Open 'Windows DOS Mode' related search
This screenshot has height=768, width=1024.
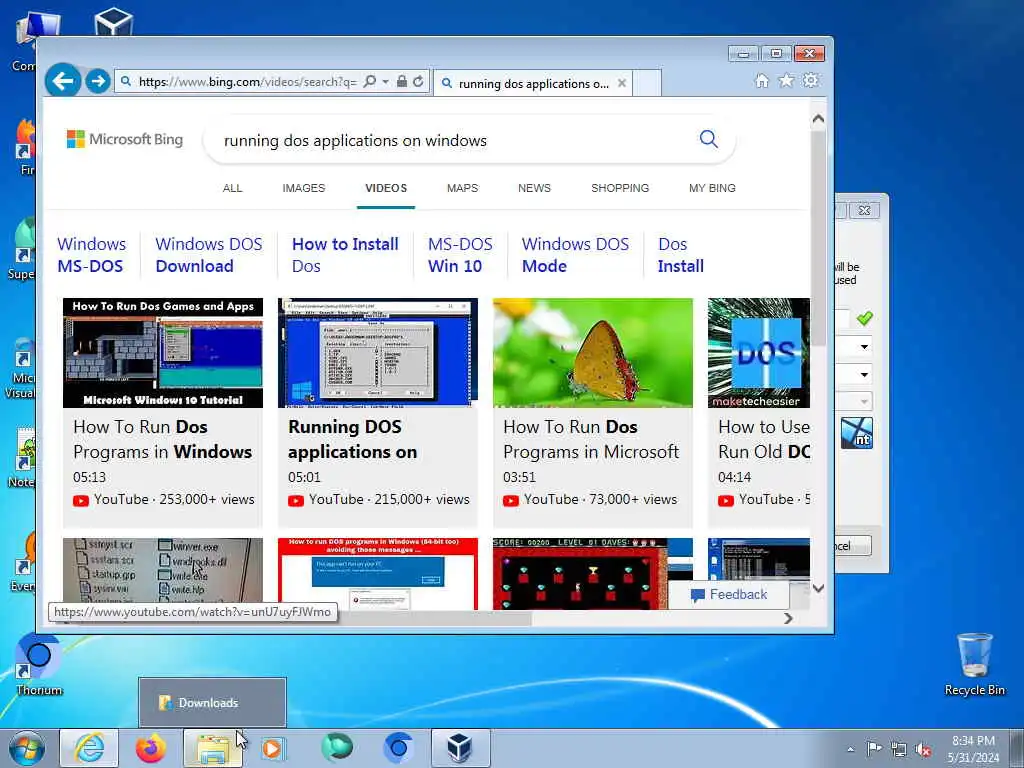[x=575, y=255]
